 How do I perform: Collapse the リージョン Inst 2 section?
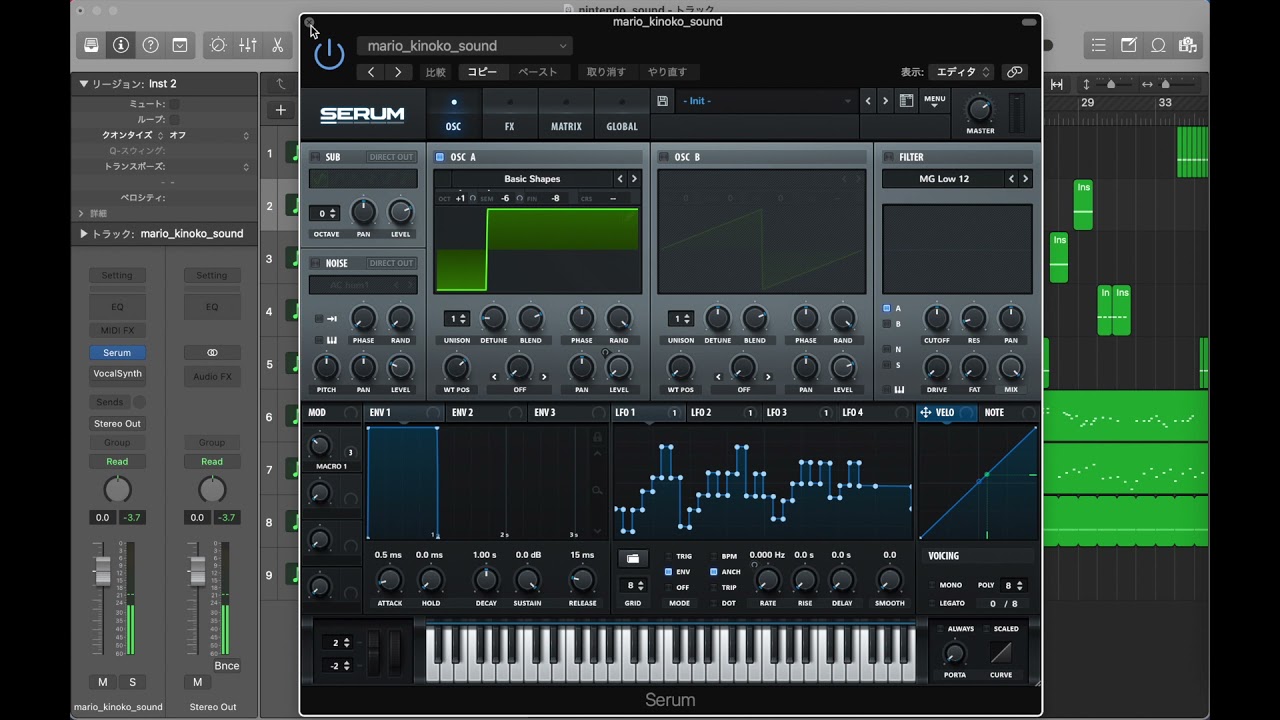click(x=84, y=84)
